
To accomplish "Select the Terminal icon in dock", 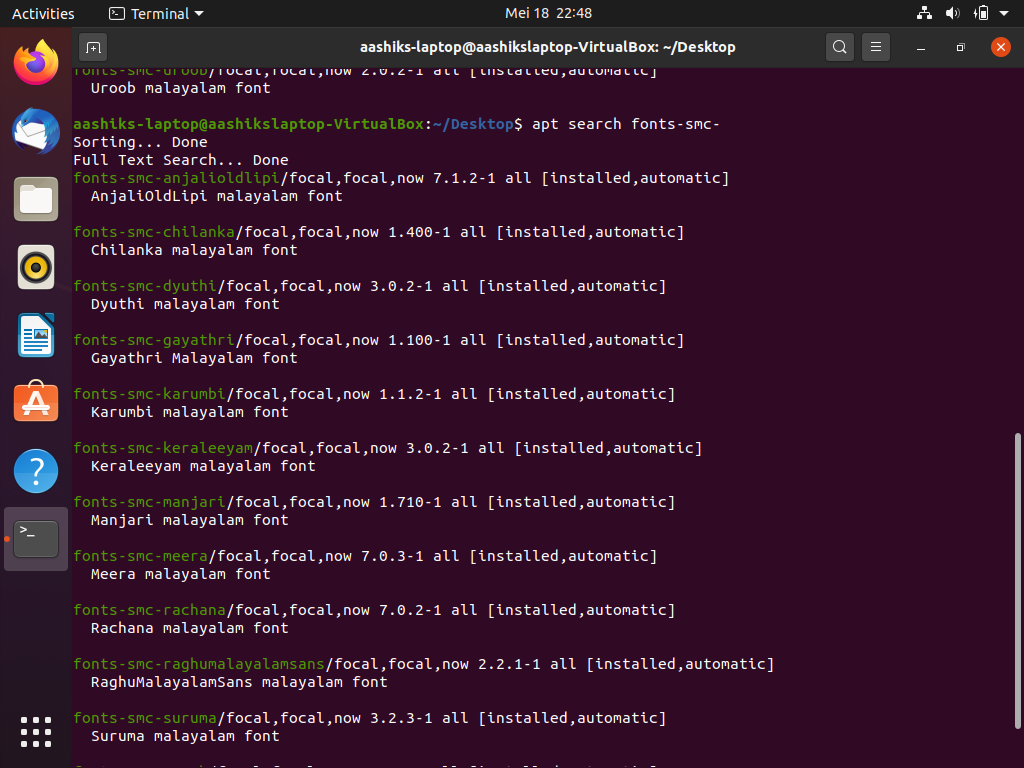I will point(36,539).
